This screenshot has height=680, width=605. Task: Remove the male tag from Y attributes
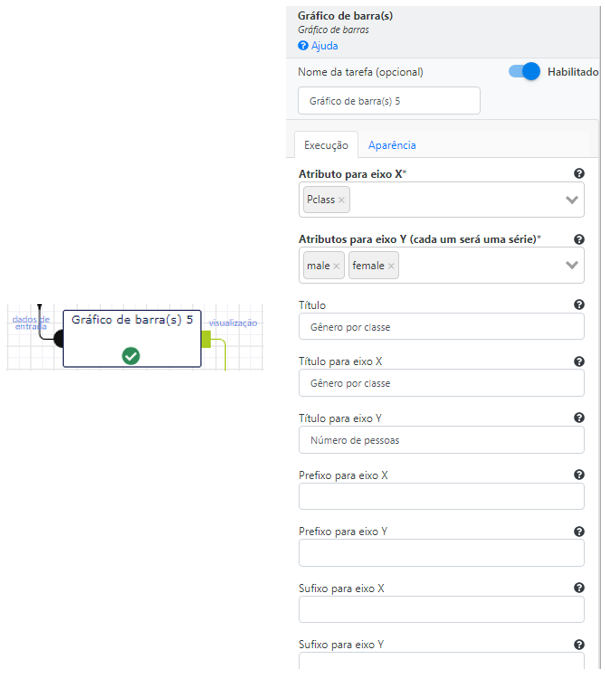pos(336,266)
